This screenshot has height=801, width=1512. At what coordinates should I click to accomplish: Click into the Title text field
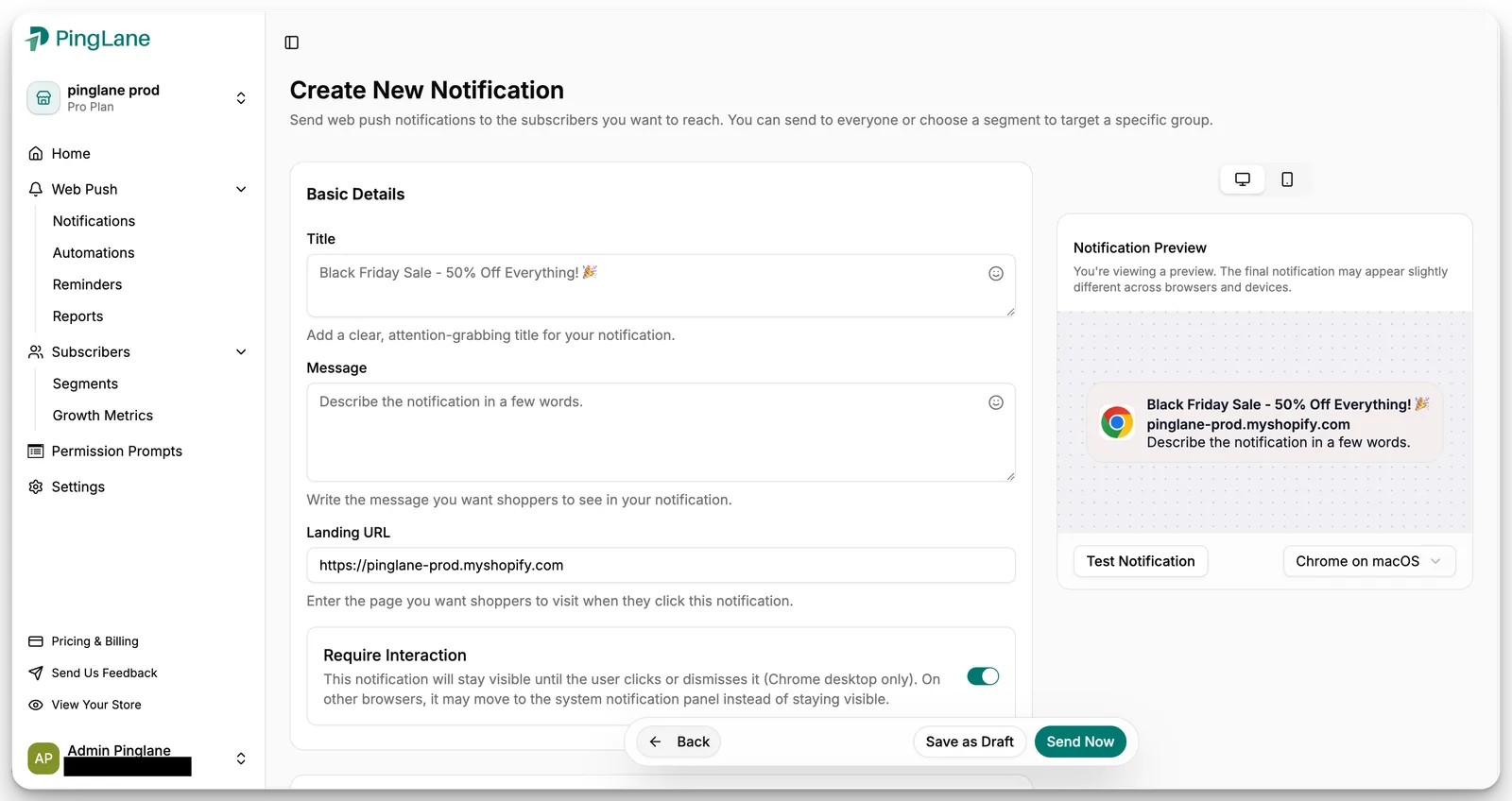[661, 285]
